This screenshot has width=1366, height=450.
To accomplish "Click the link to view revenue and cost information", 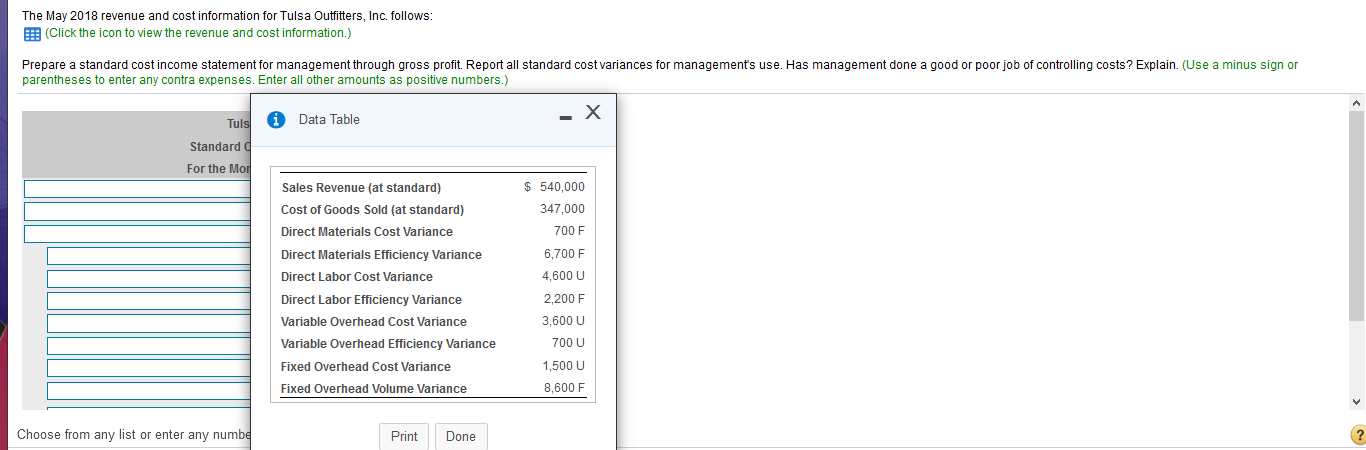I will [198, 33].
